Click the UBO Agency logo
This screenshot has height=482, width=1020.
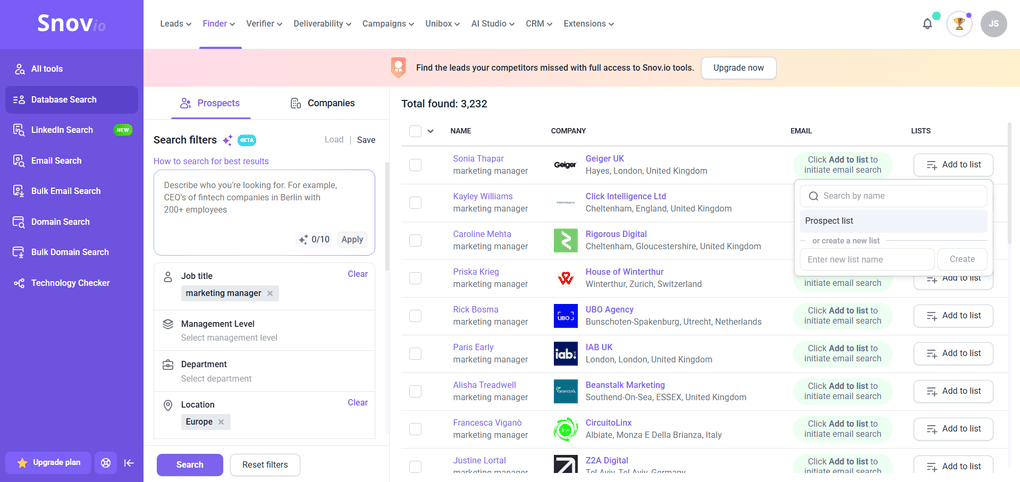565,316
